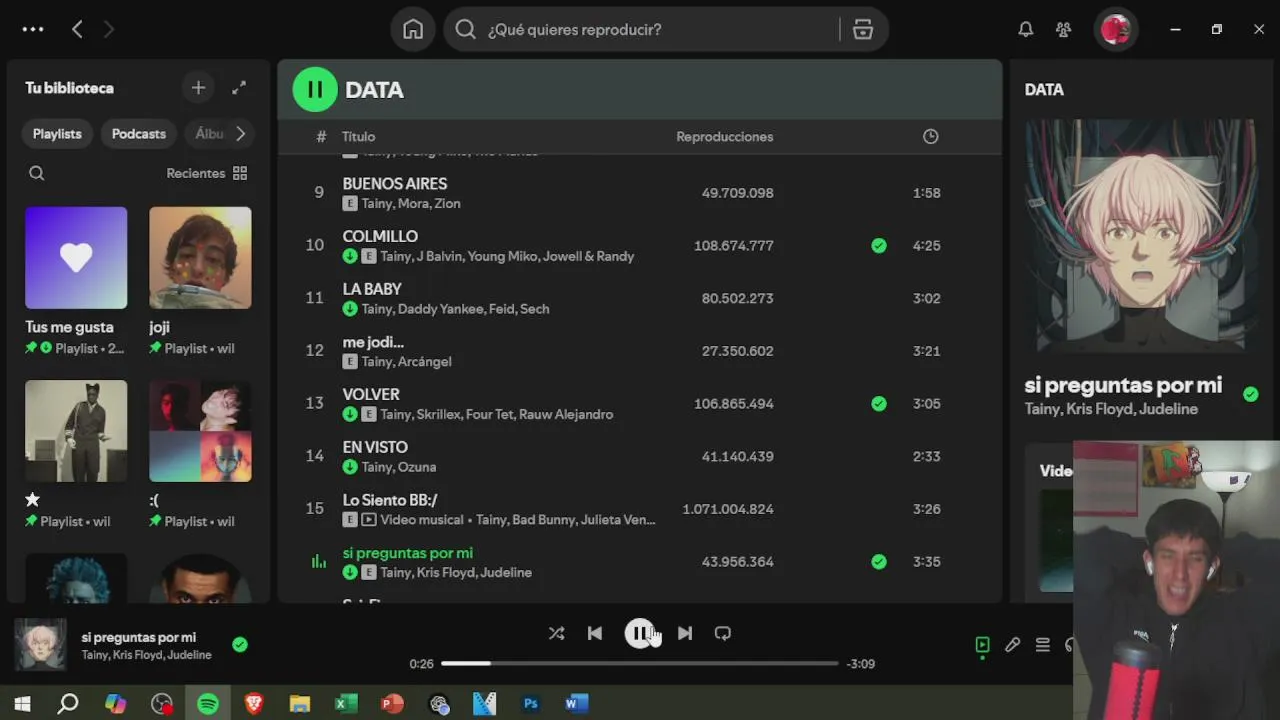Screen dimensions: 1280x720
Task: Open Windows Start menu
Action: coord(22,704)
